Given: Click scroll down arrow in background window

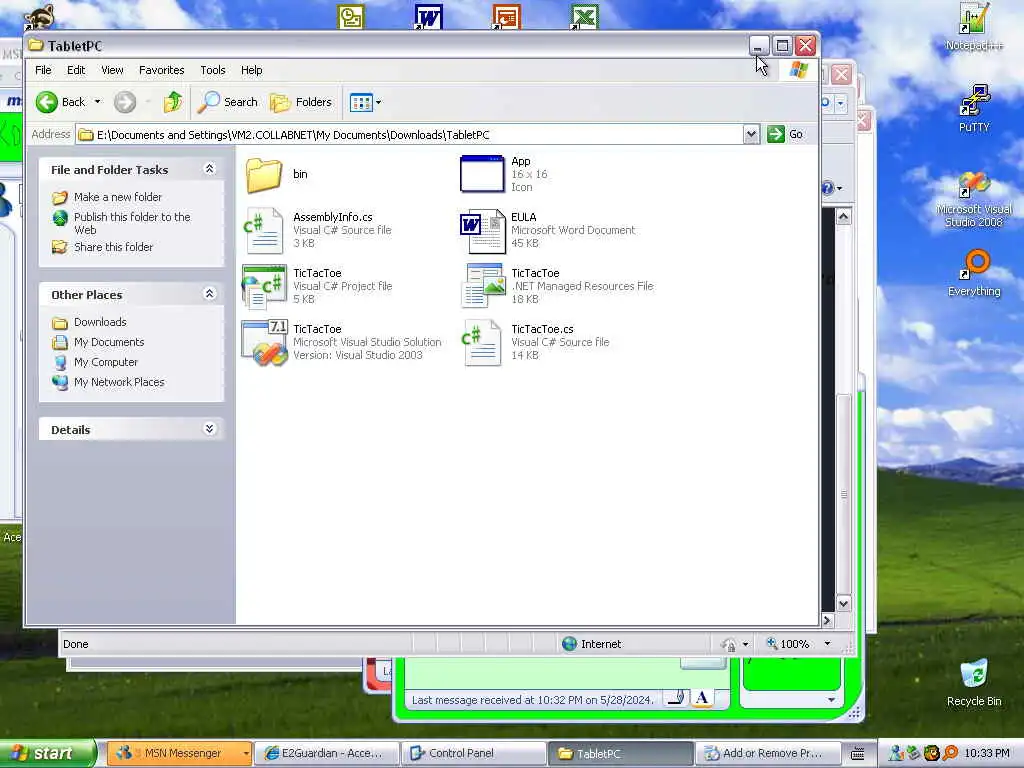Looking at the screenshot, I should (x=843, y=603).
